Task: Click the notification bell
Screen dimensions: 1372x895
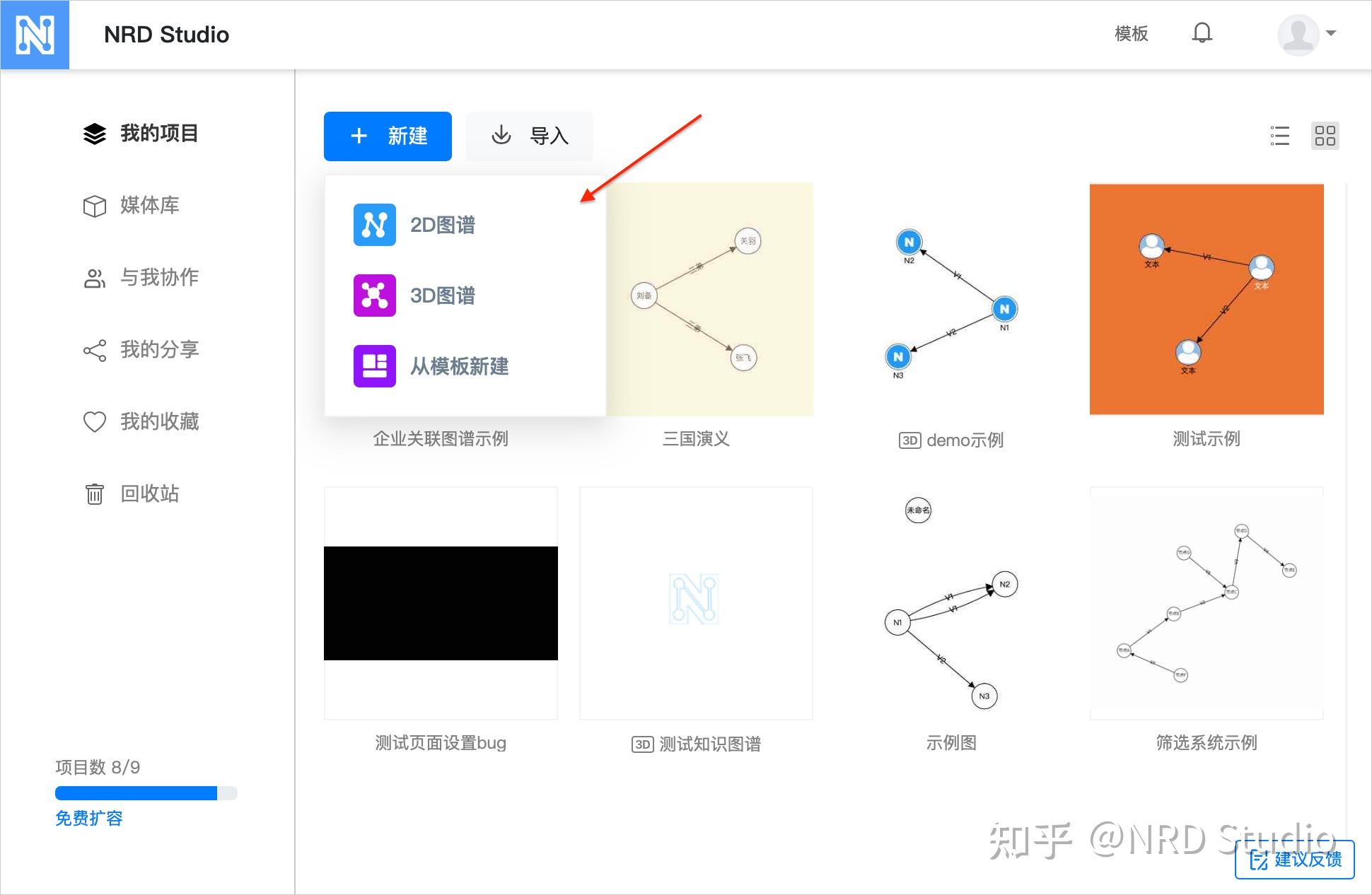Action: coord(1202,33)
